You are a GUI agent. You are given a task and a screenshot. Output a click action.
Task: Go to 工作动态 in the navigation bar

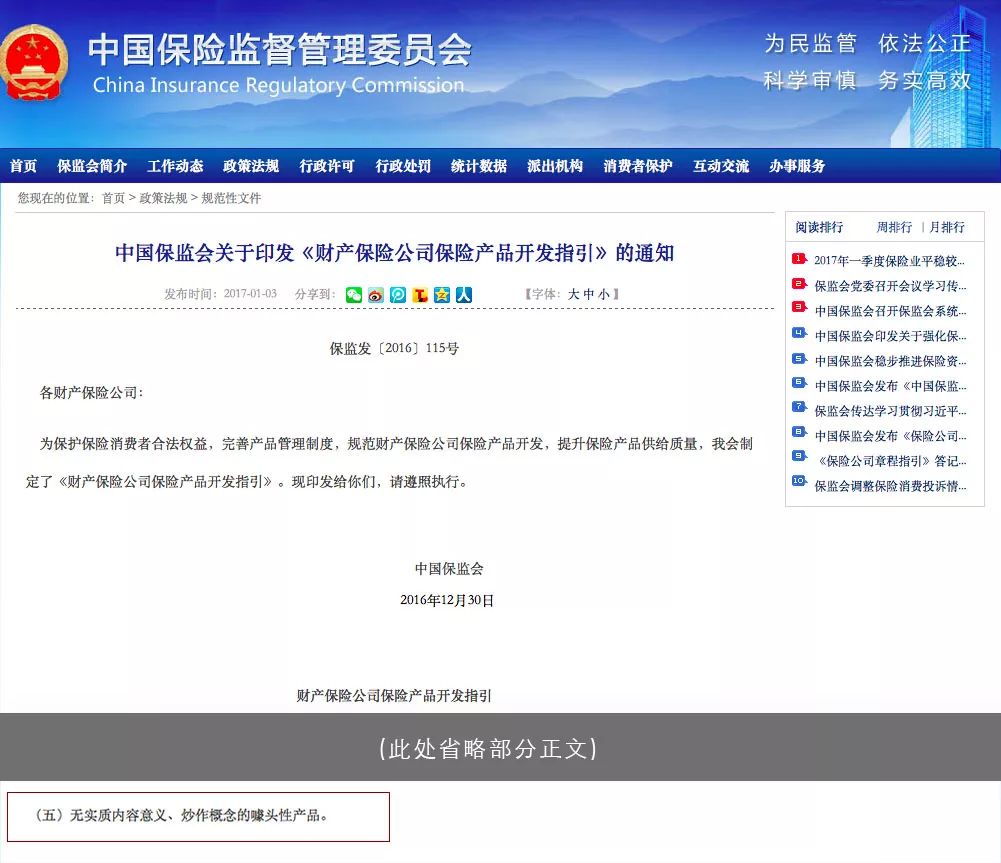tap(175, 166)
